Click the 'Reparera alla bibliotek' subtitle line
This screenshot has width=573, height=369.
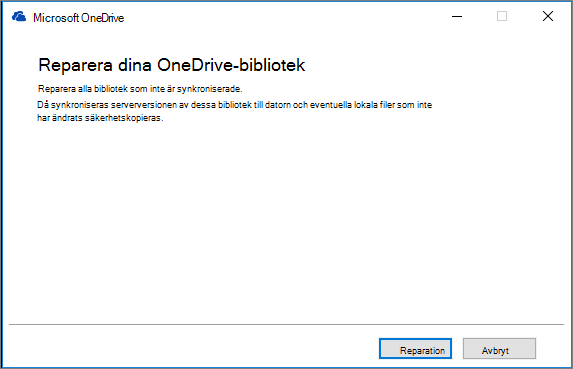[x=140, y=89]
